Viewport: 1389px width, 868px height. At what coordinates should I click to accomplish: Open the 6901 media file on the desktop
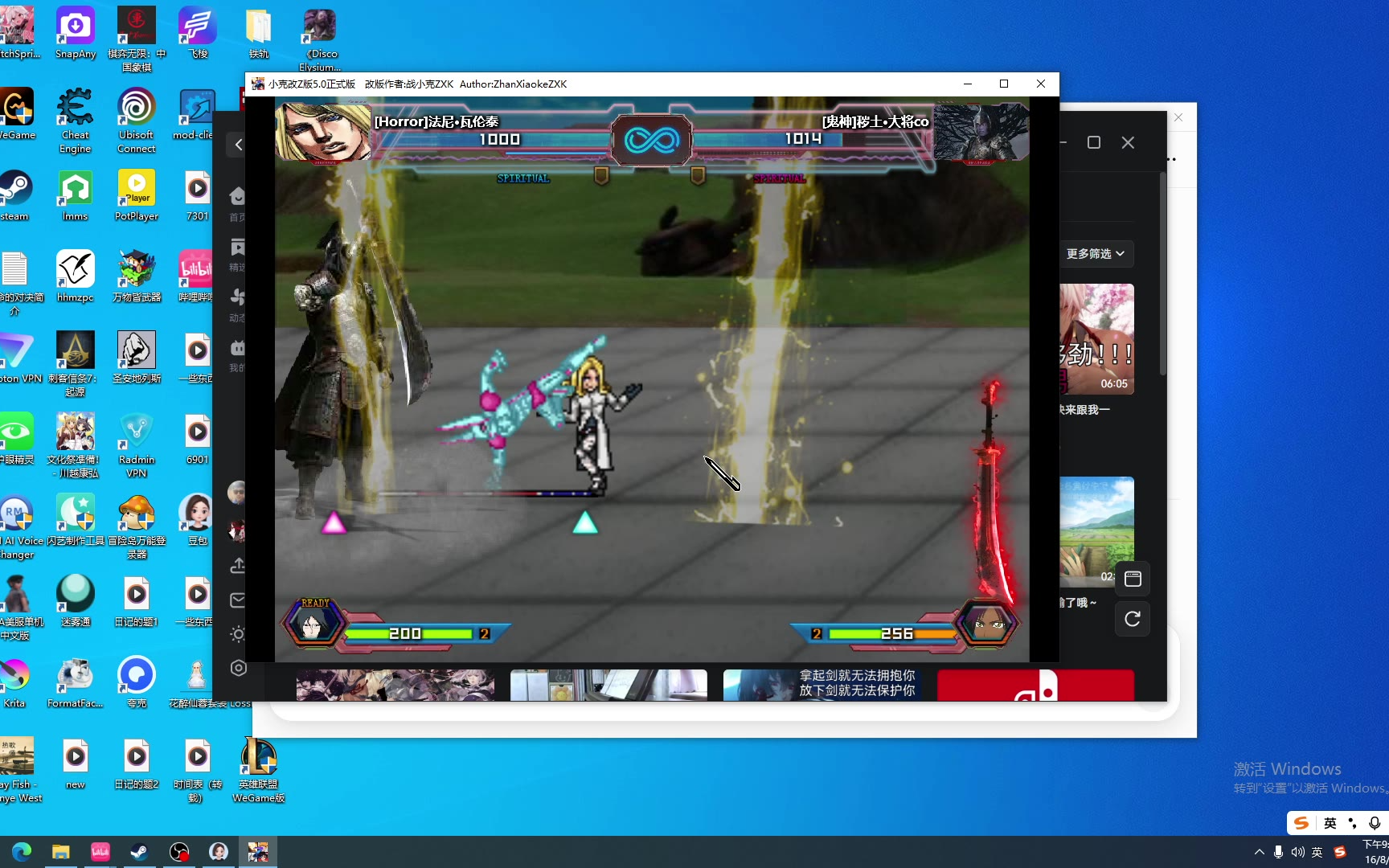coord(198,439)
